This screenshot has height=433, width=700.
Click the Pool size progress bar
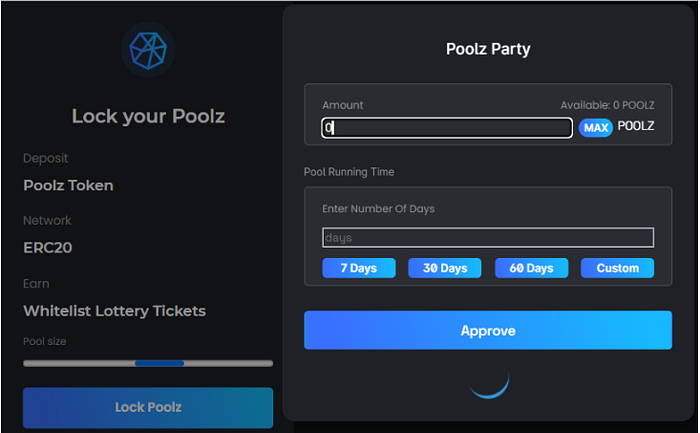pos(148,363)
